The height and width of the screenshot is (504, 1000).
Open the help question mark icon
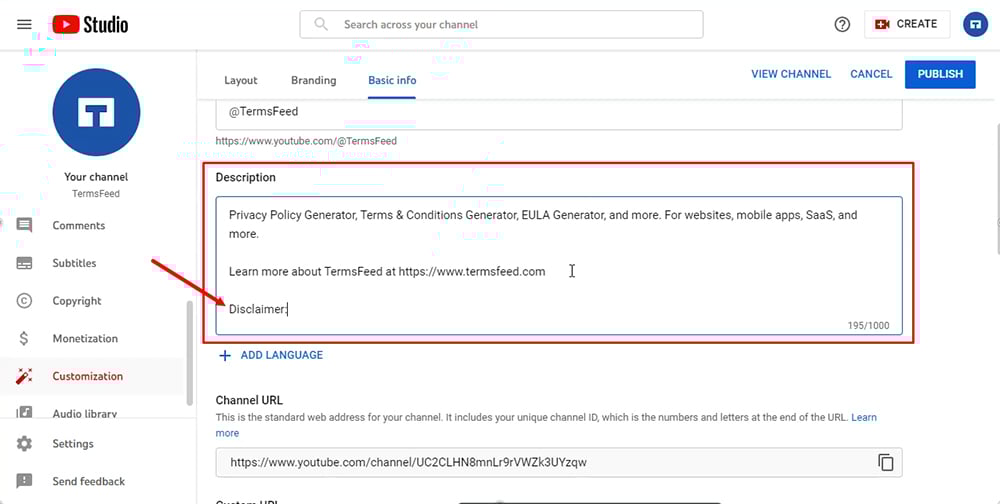coord(842,24)
